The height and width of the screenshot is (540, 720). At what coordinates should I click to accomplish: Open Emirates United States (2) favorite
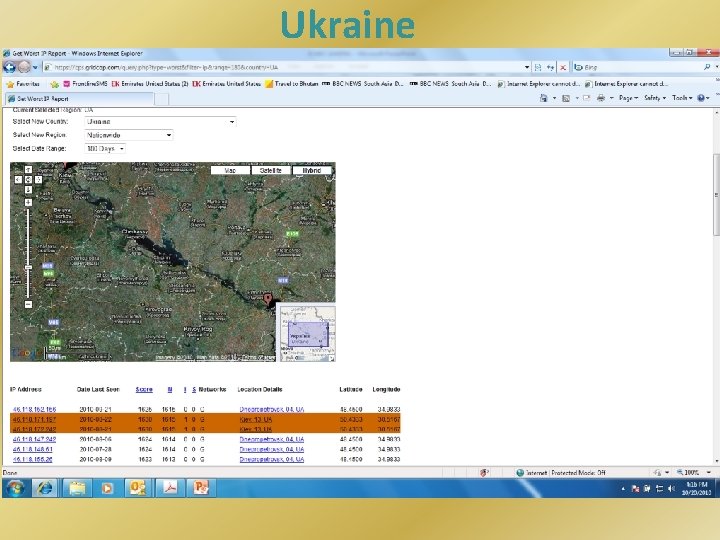[x=150, y=84]
